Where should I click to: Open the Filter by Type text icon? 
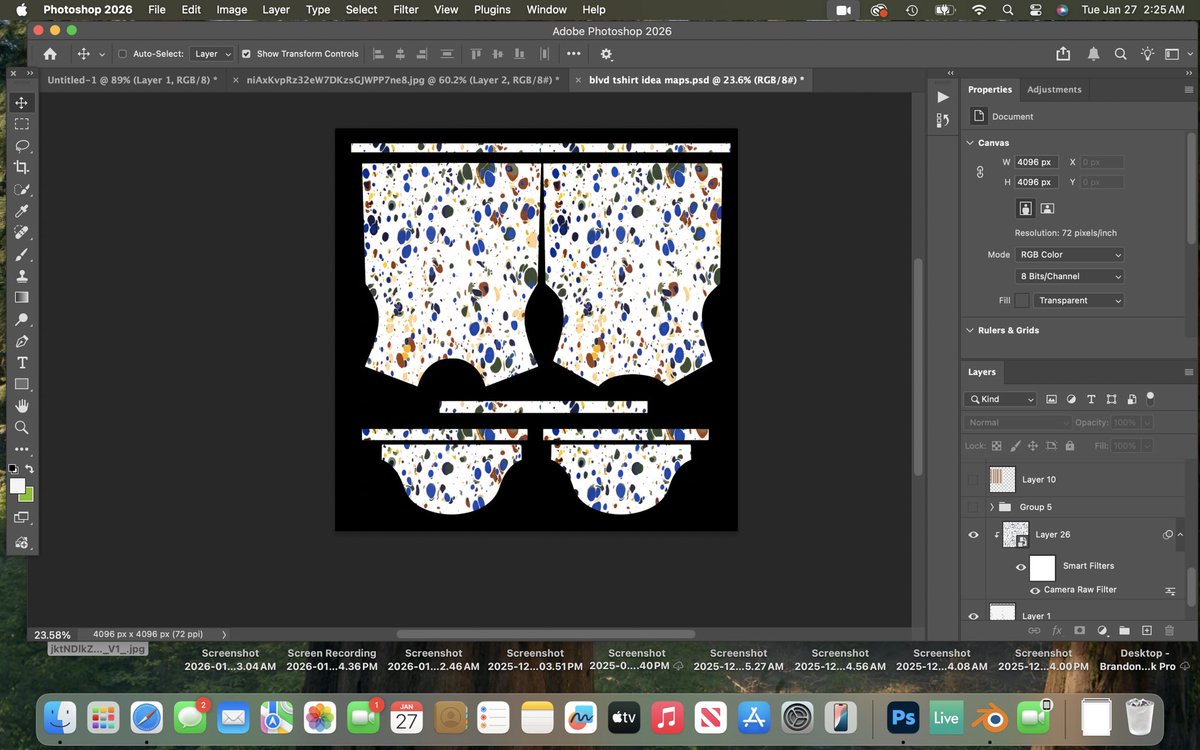pos(1091,399)
